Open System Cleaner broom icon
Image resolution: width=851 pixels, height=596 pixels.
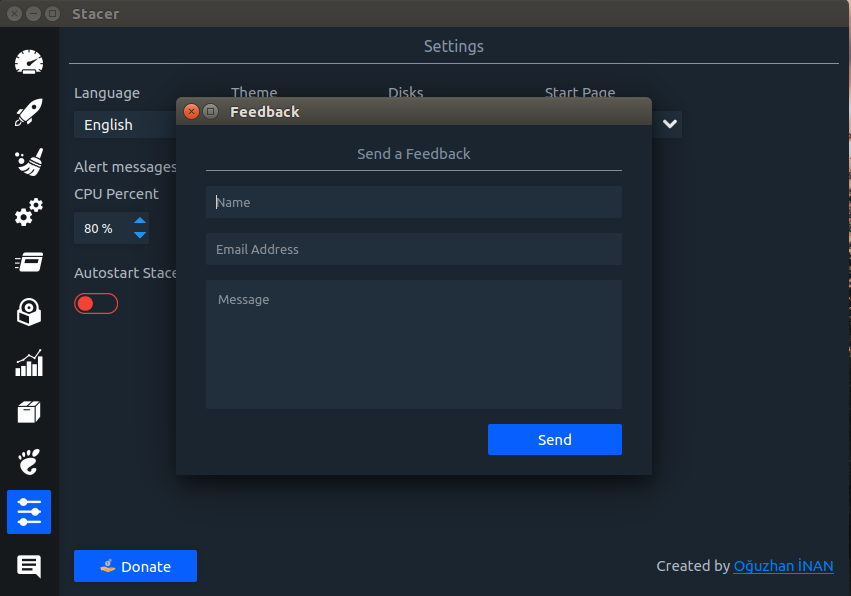click(x=29, y=162)
